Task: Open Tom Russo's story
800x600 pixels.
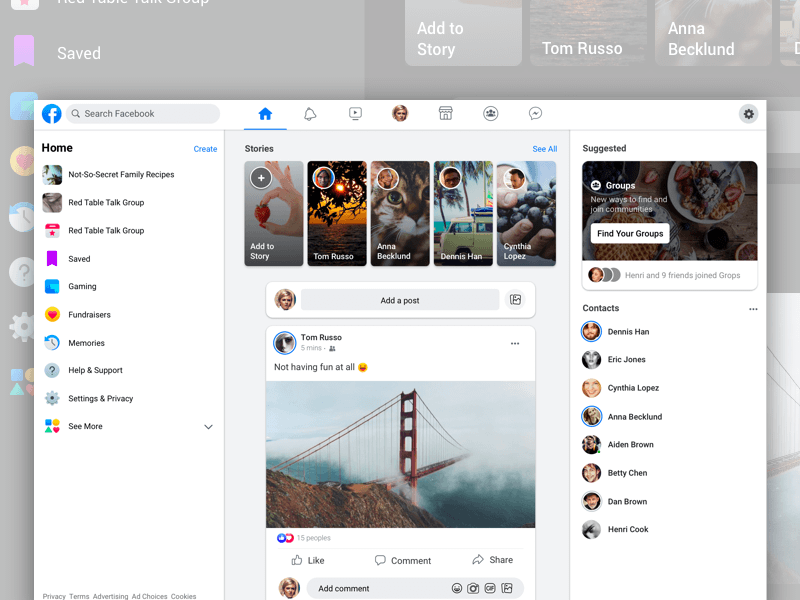Action: click(x=337, y=213)
